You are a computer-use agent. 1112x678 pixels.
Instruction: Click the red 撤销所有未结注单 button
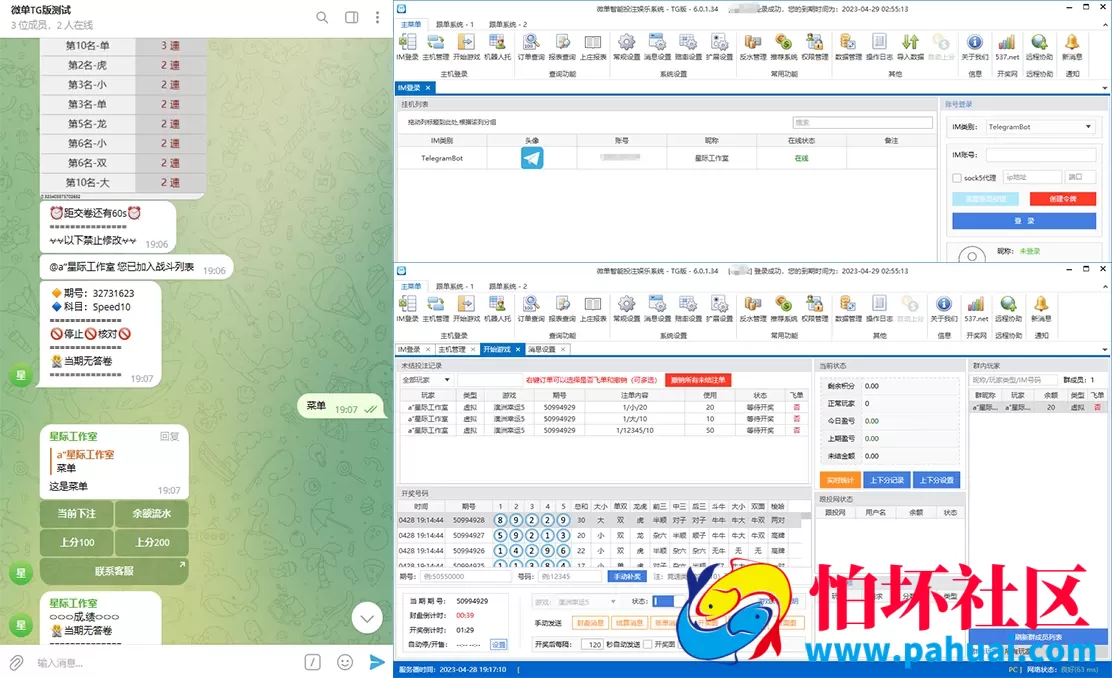point(700,380)
